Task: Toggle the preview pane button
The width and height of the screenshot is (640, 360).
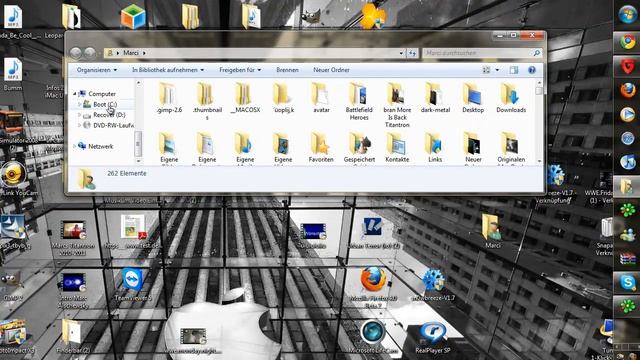Action: pyautogui.click(x=513, y=70)
